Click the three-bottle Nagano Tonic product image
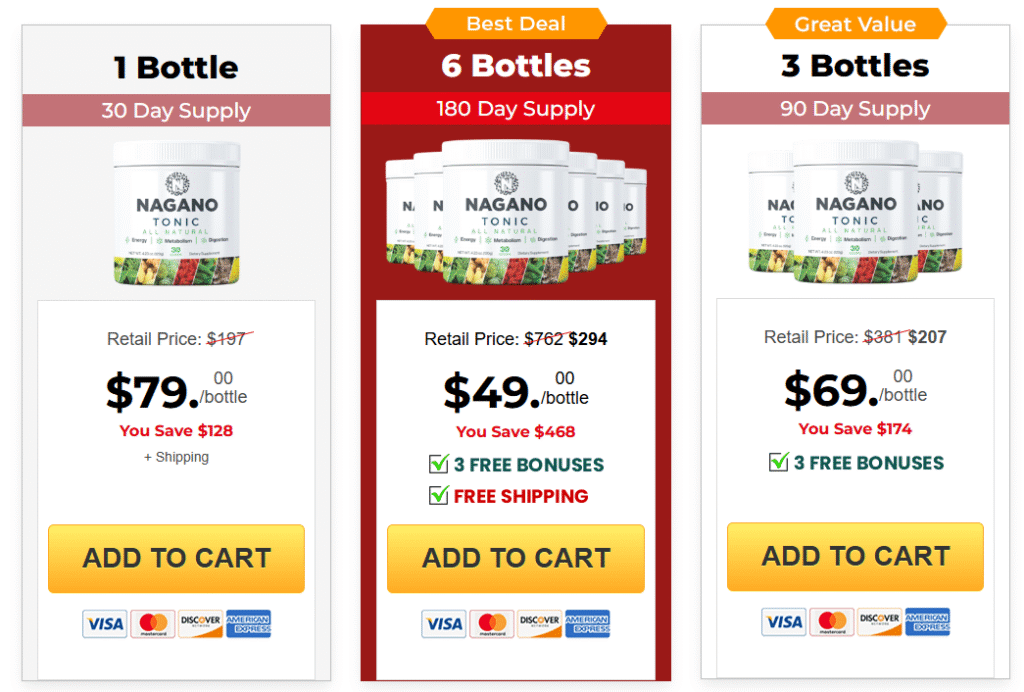The width and height of the screenshot is (1024, 692). [x=856, y=212]
